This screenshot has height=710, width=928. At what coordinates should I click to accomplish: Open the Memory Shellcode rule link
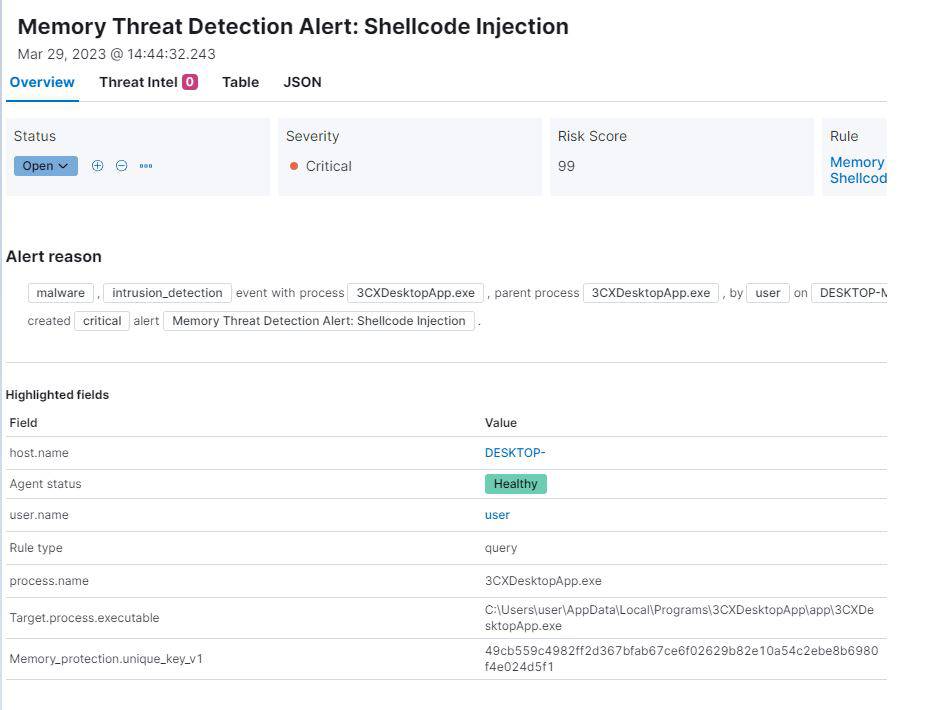(x=857, y=170)
